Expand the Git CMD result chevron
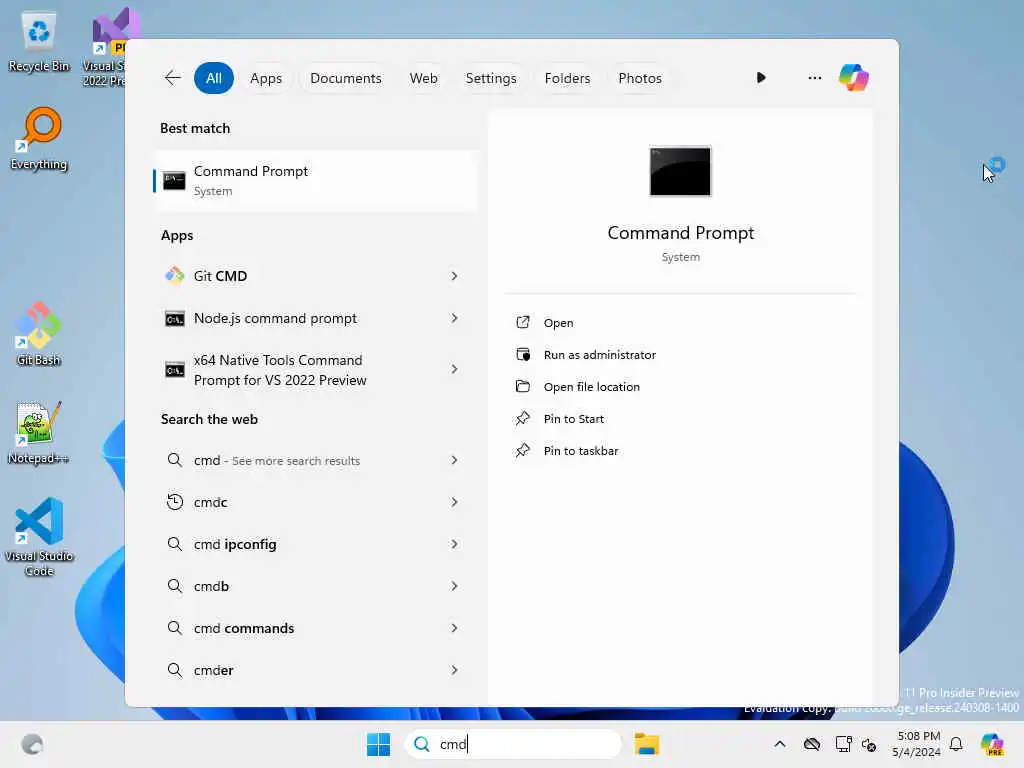1024x768 pixels. coord(455,276)
